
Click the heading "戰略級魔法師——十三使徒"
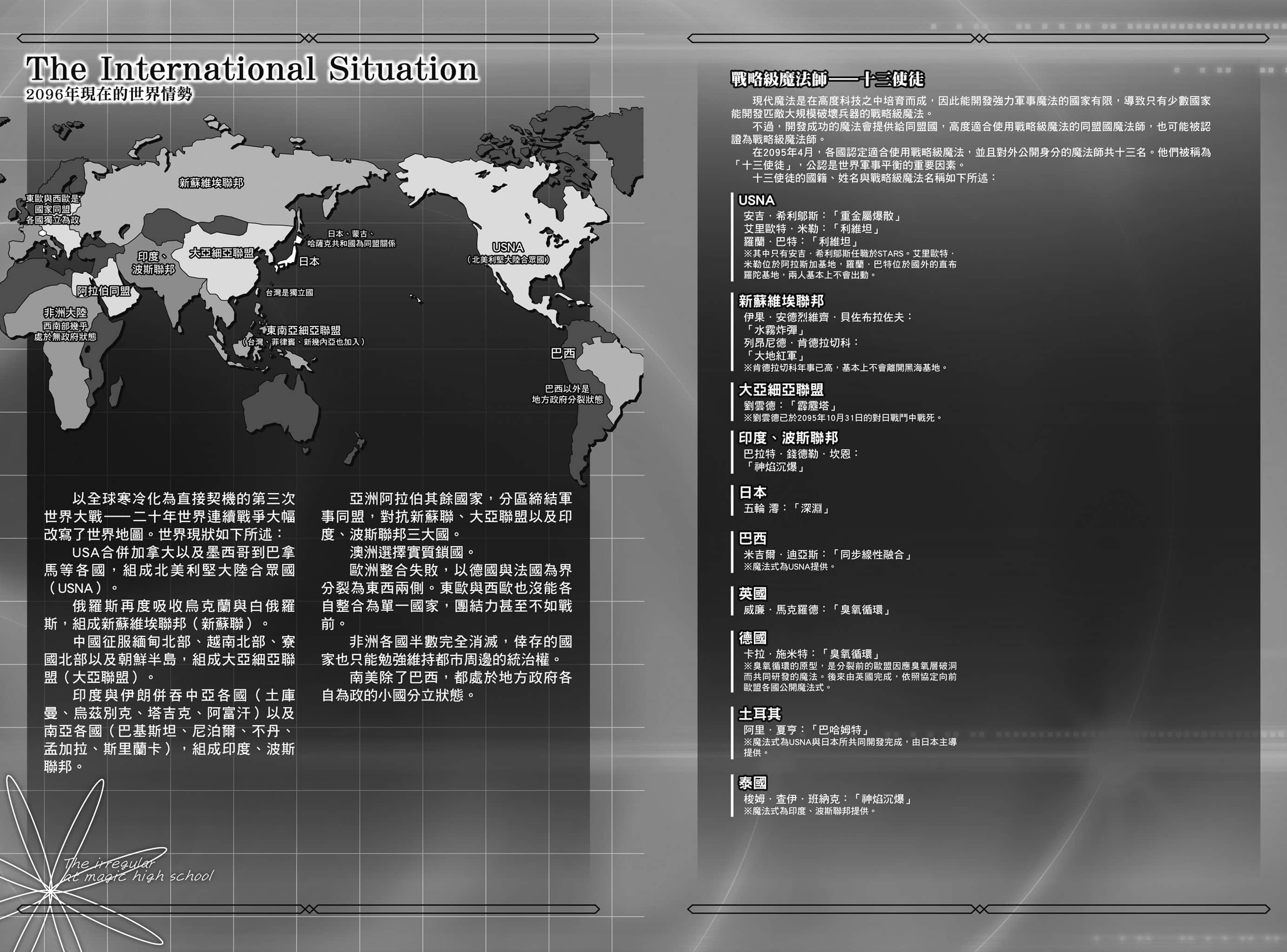(827, 79)
